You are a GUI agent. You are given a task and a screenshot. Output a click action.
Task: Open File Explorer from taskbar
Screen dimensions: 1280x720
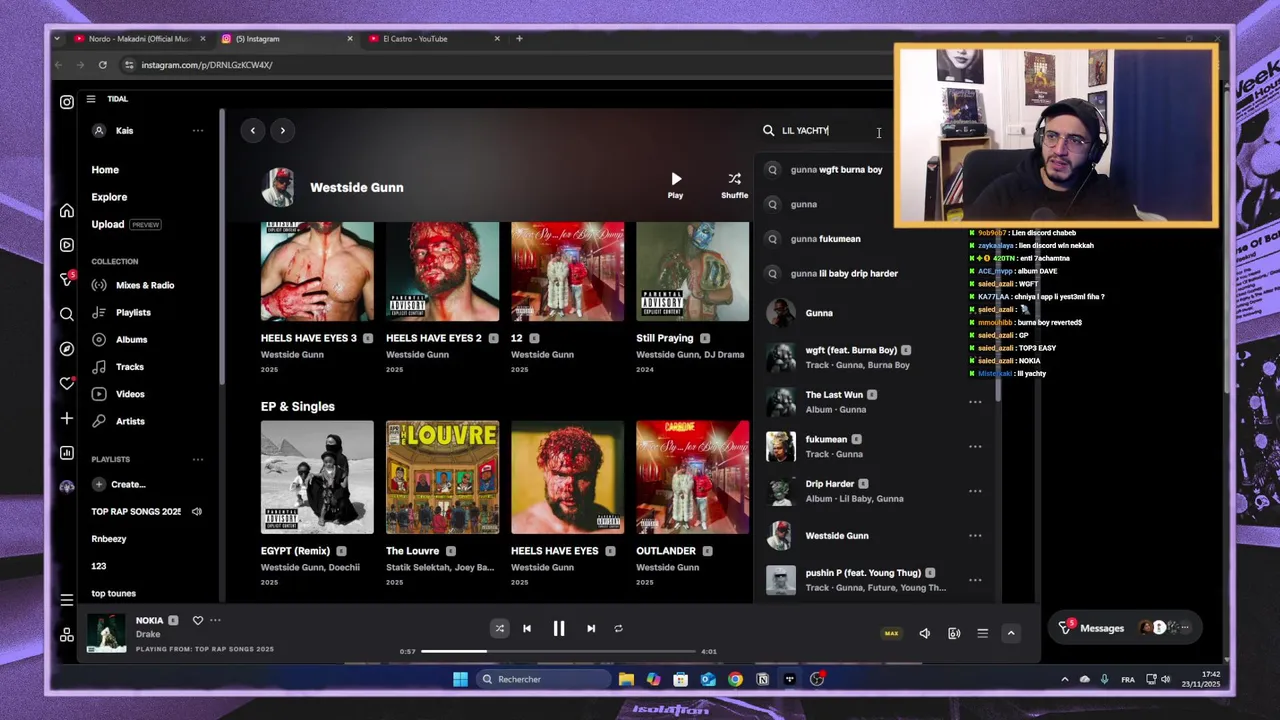point(626,679)
